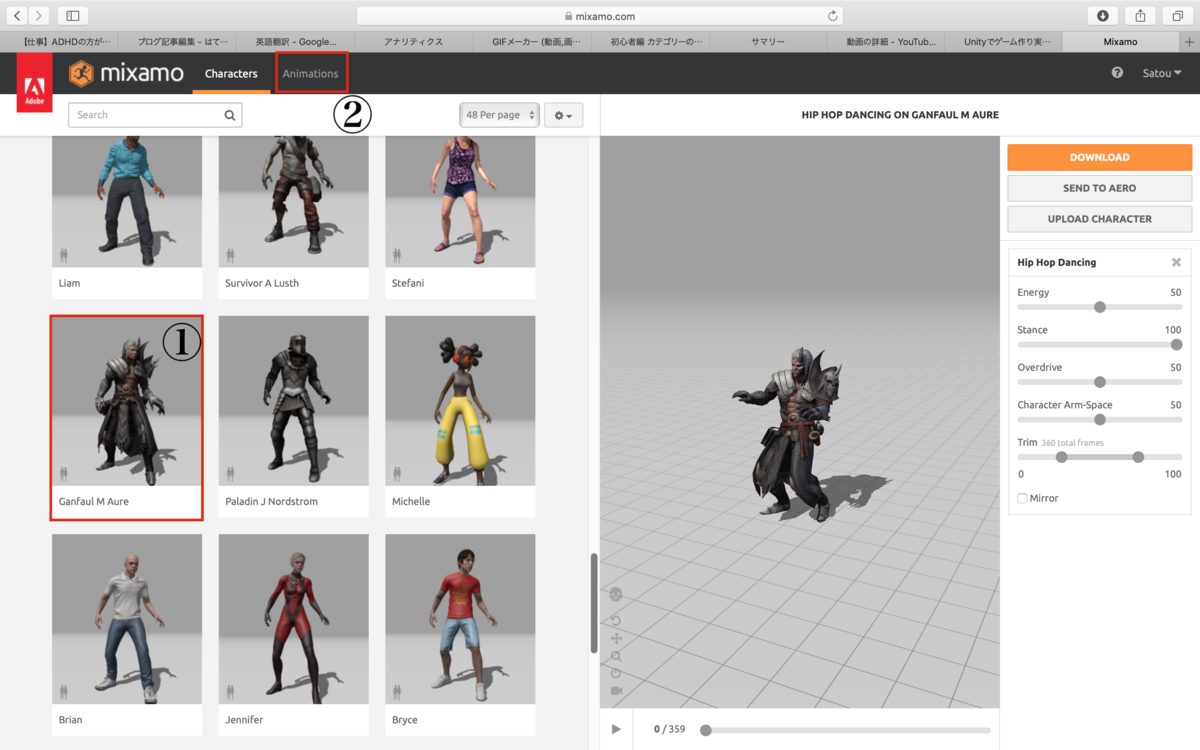The height and width of the screenshot is (750, 1200).
Task: Click the Stance slider handle
Action: click(1176, 344)
